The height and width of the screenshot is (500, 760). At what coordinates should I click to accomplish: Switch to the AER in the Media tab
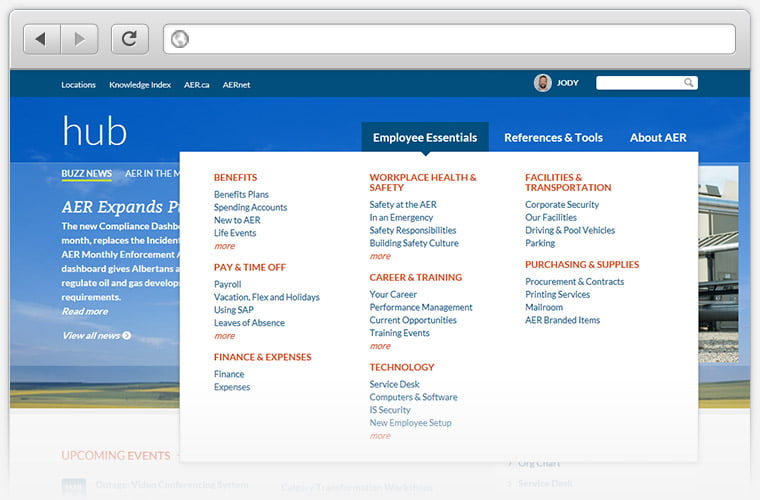tap(152, 173)
